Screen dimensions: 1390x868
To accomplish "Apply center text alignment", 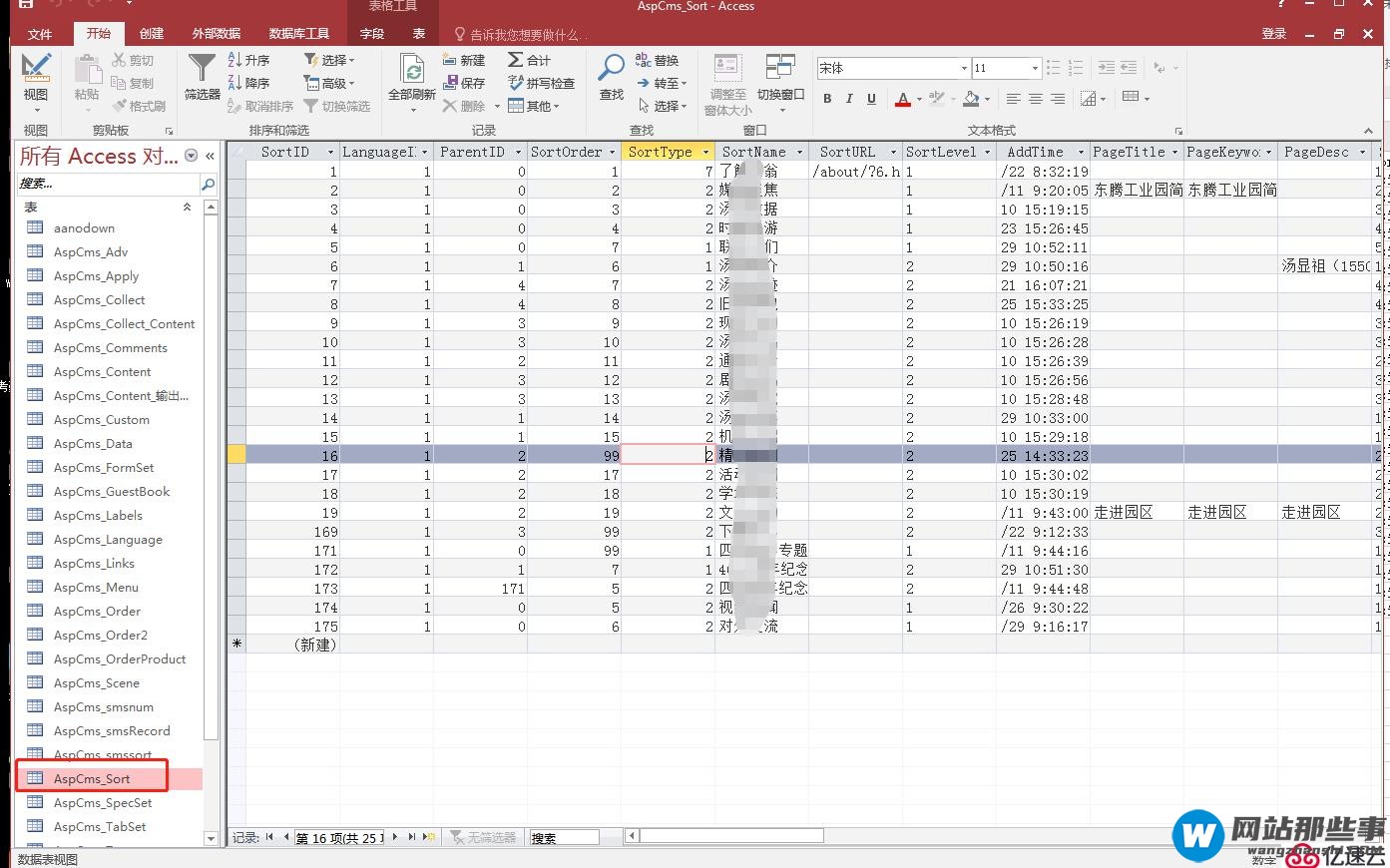I will (1036, 98).
